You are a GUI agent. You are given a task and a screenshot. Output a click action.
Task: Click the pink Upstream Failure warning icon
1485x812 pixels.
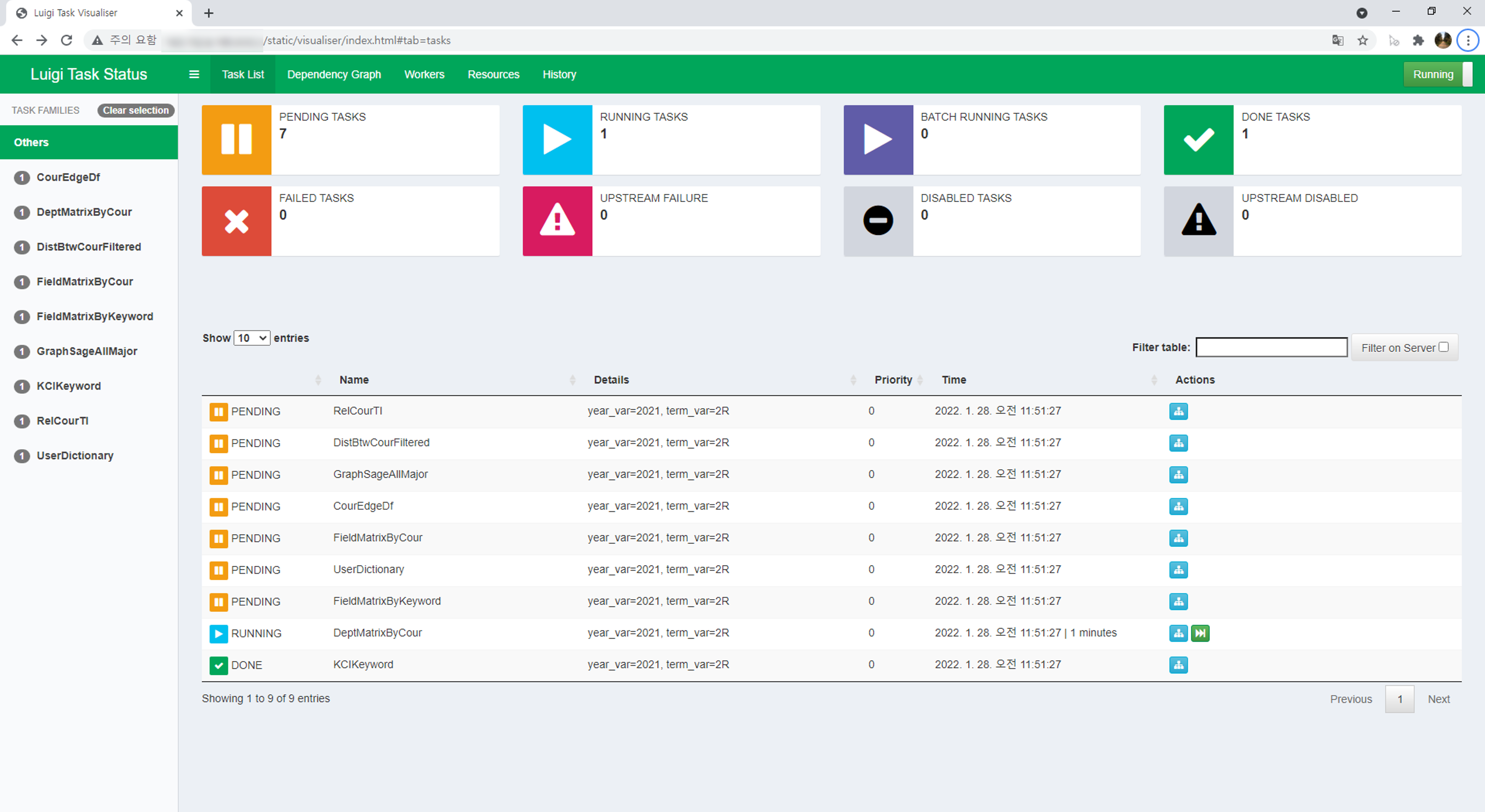tap(557, 221)
